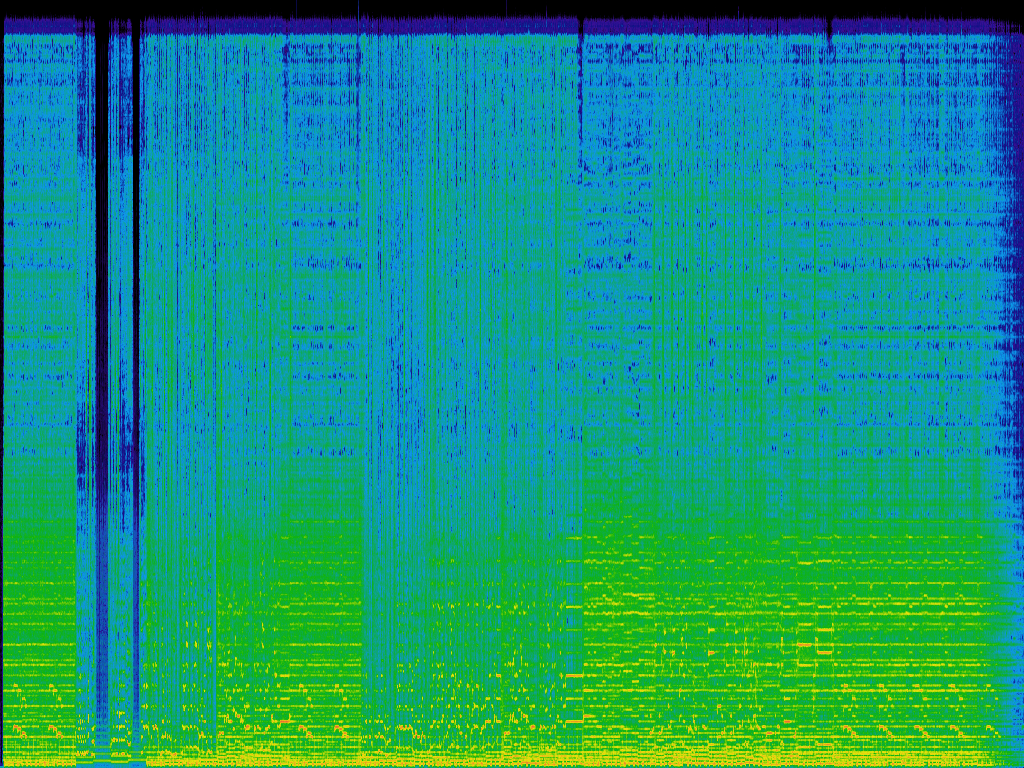Click the sharp vertical transition in the lower middle
This screenshot has width=1024, height=768.
tap(582, 600)
